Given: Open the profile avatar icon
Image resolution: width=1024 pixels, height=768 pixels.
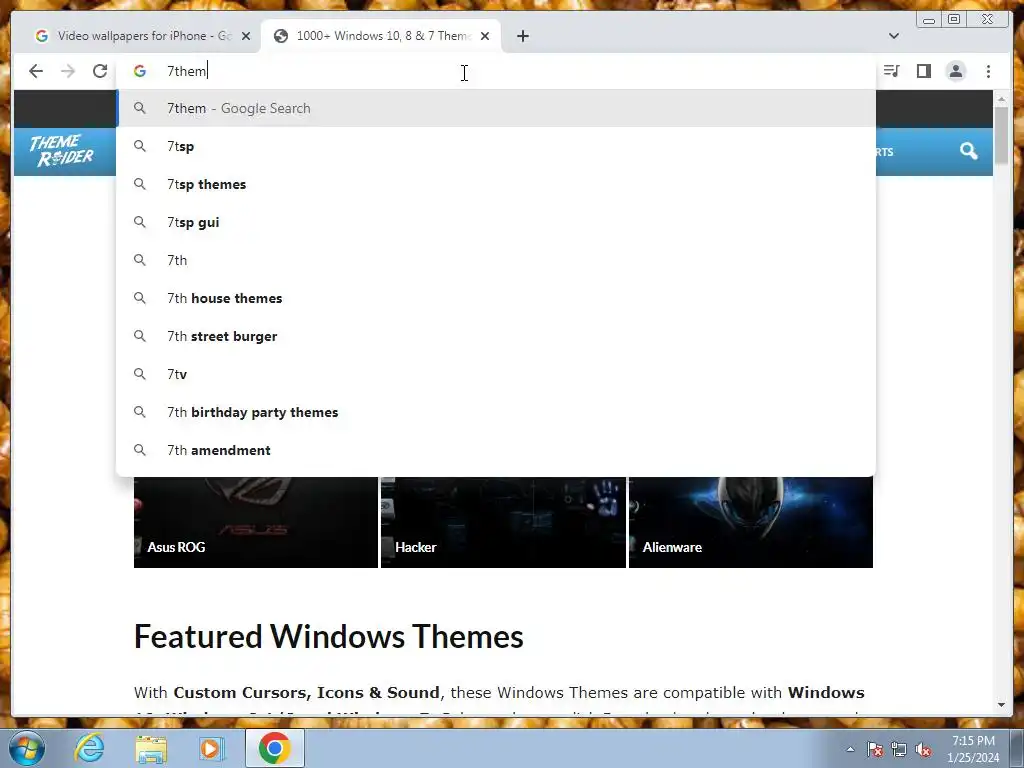Looking at the screenshot, I should [x=955, y=71].
